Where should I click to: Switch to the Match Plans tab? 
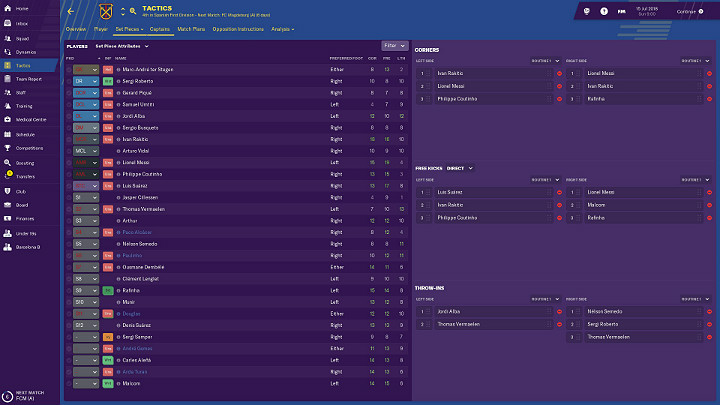(191, 29)
